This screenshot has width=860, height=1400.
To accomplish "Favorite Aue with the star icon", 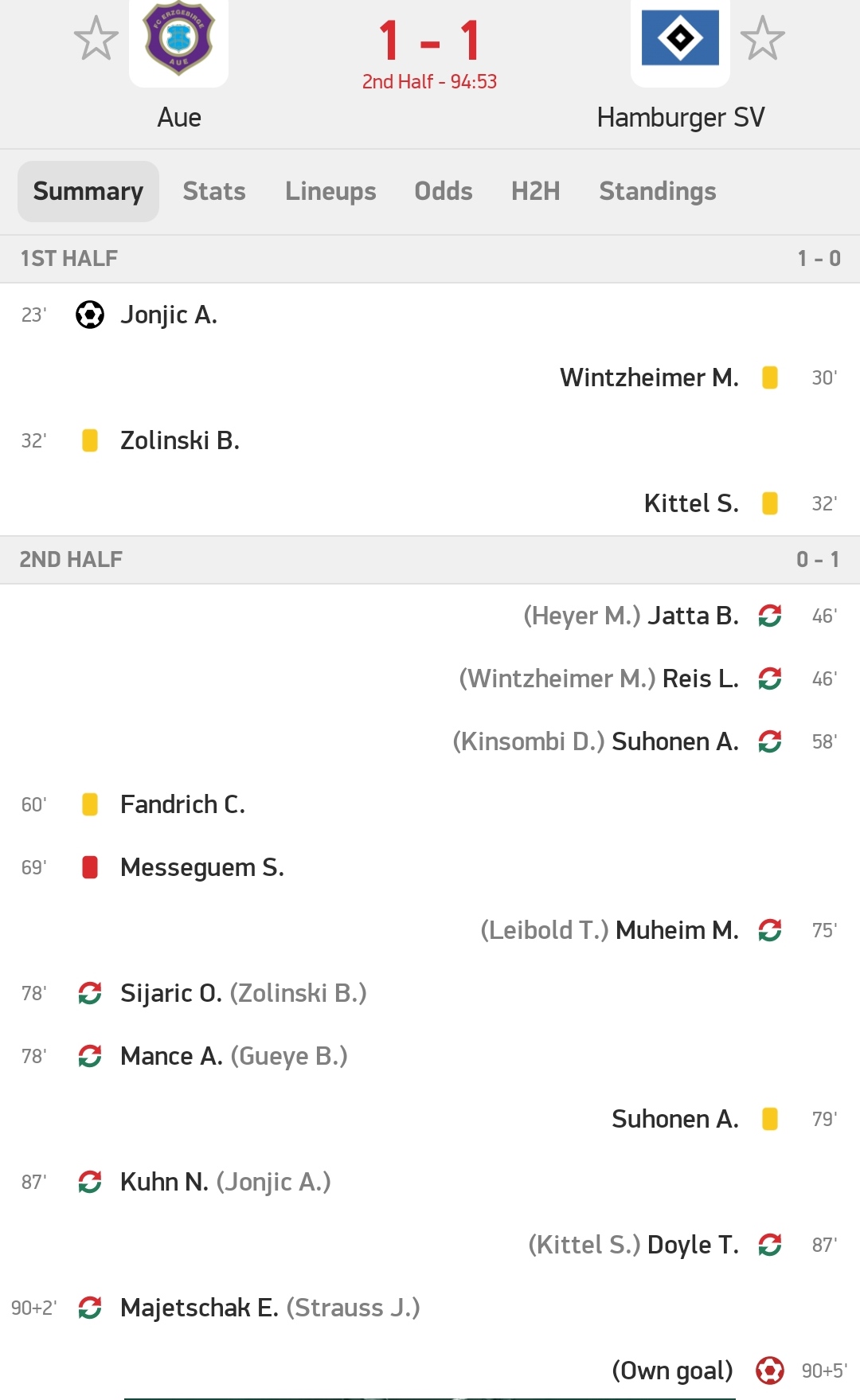I will [x=96, y=37].
